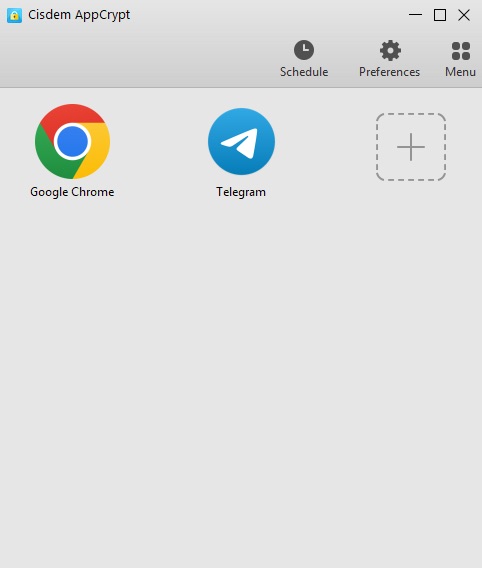Click the Cisdem AppCrypt title text

pyautogui.click(x=79, y=15)
